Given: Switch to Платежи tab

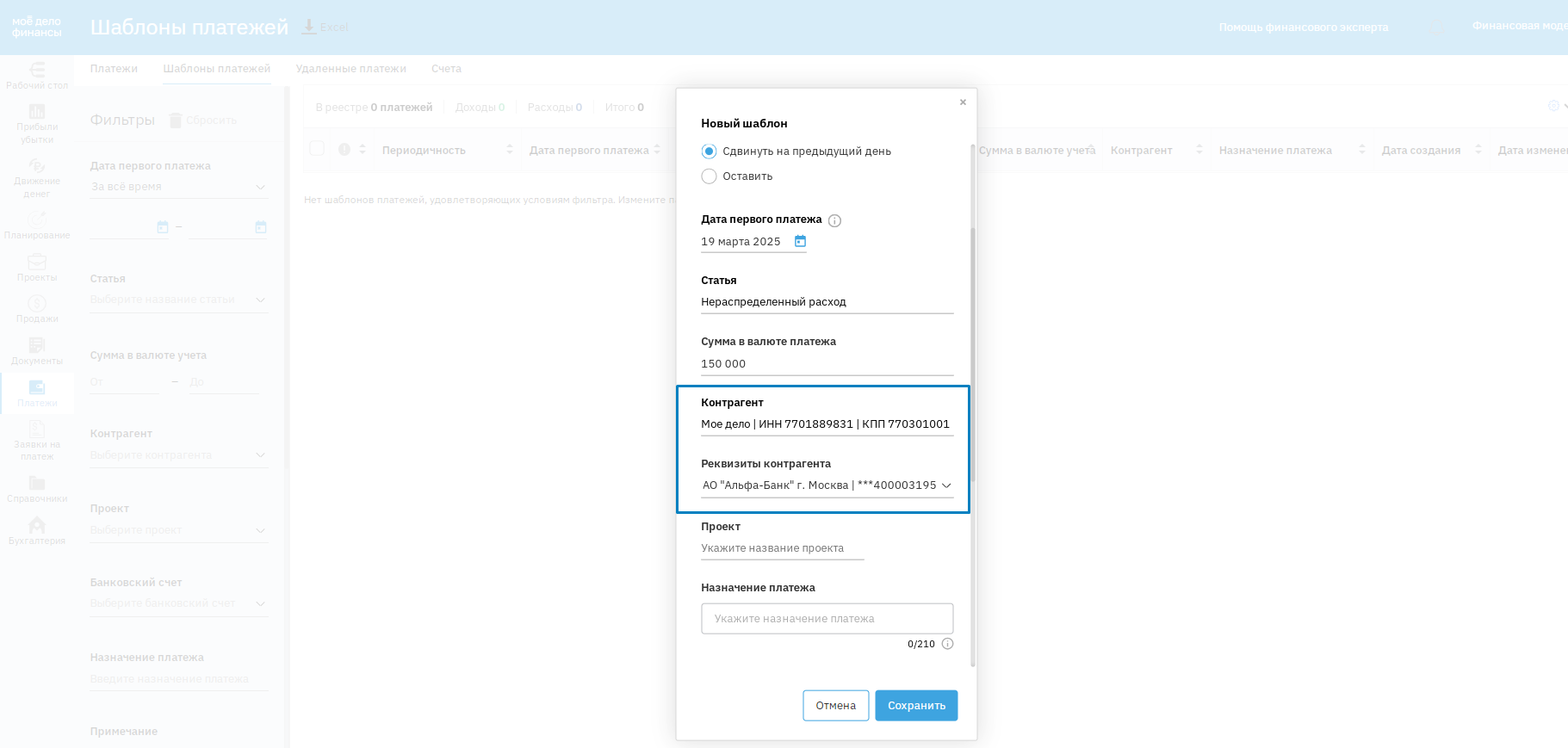Looking at the screenshot, I should [114, 69].
